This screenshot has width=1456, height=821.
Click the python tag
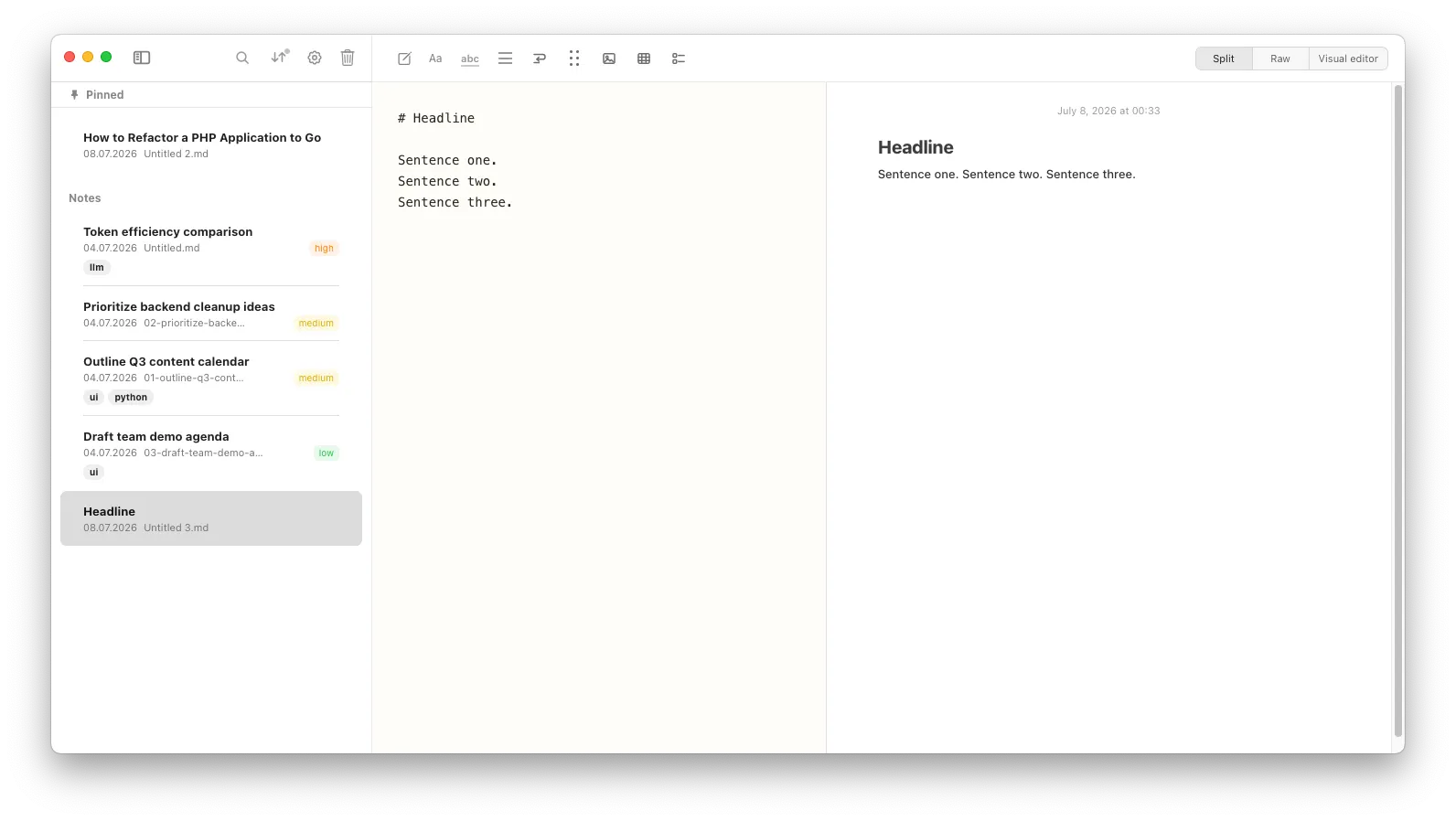[131, 397]
